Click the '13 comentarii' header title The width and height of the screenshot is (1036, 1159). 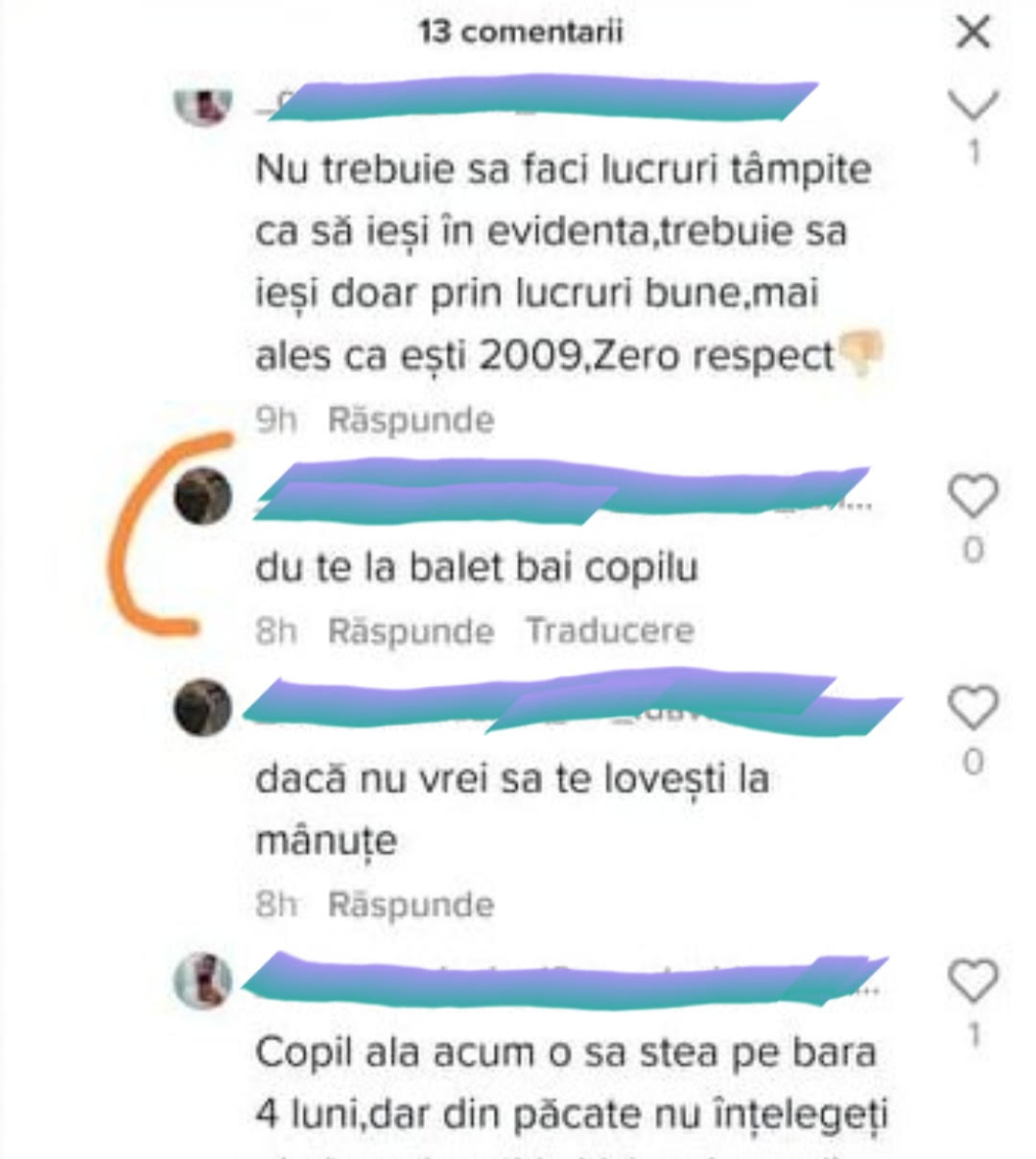coord(521,32)
